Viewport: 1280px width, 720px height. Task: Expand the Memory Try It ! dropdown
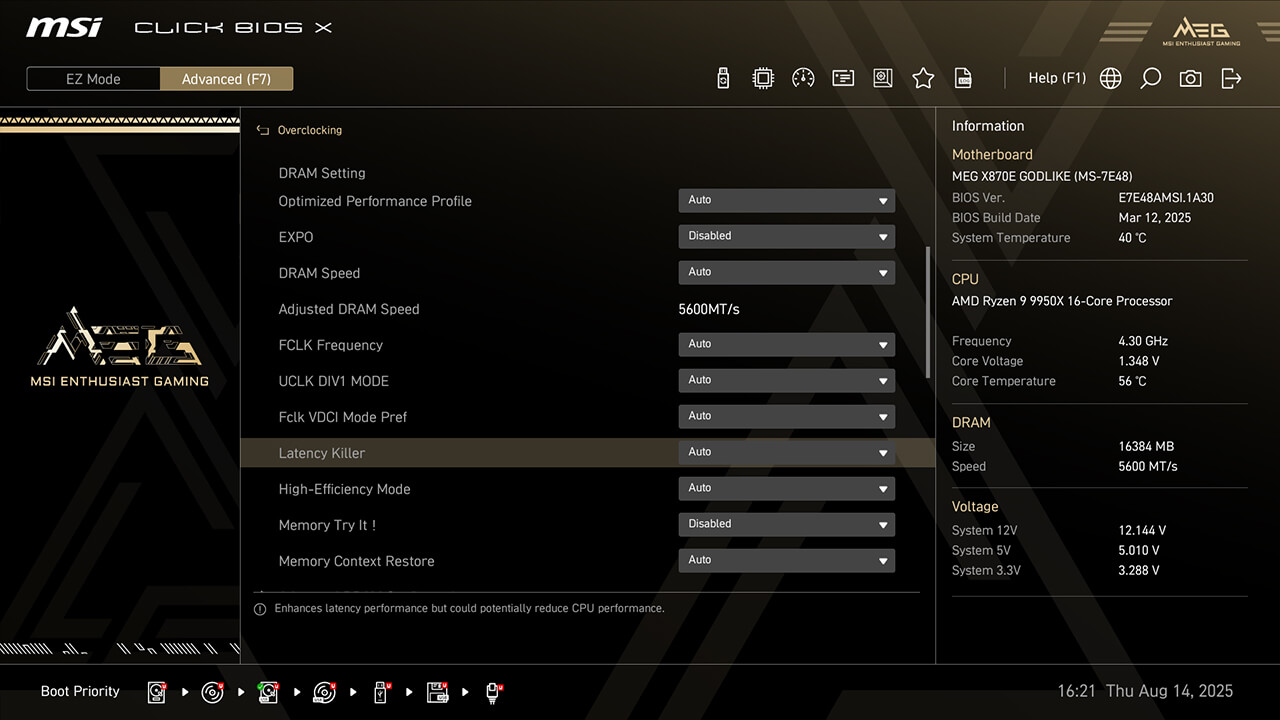tap(786, 525)
